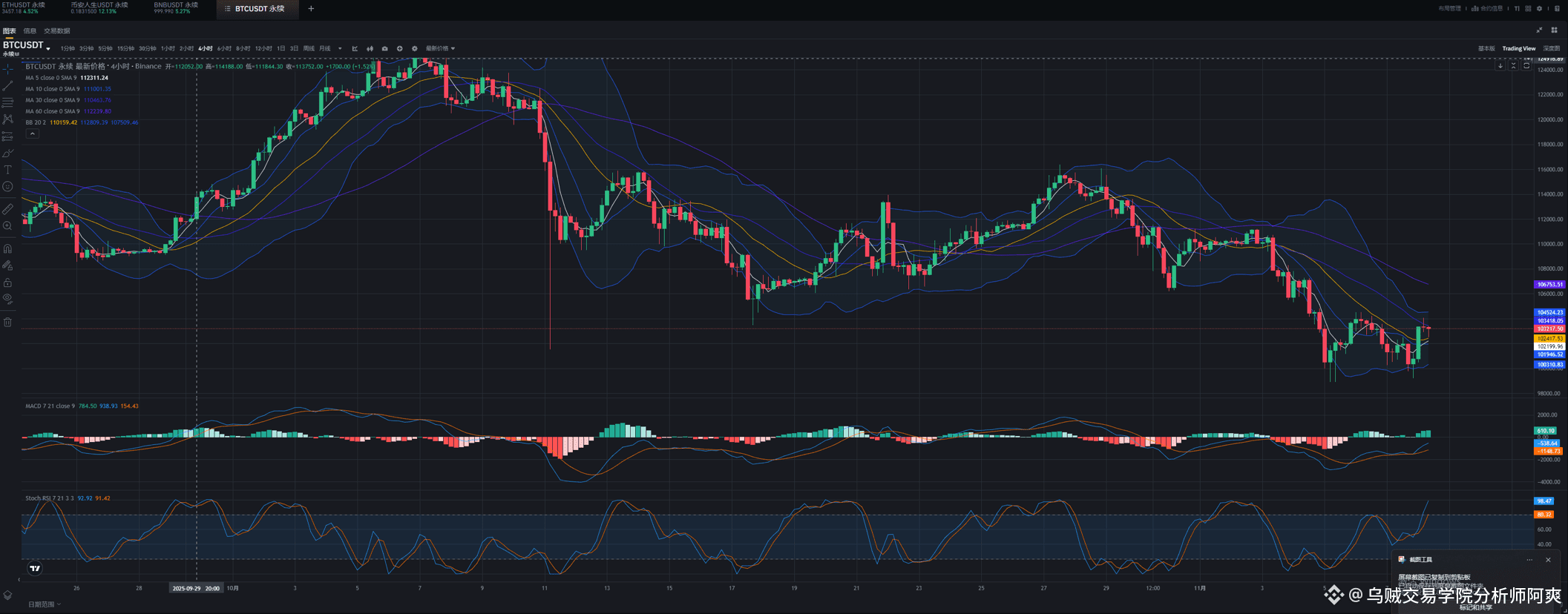Viewport: 1568px width, 614px height.
Task: Open the grid view icon at top right
Action: point(1528,9)
